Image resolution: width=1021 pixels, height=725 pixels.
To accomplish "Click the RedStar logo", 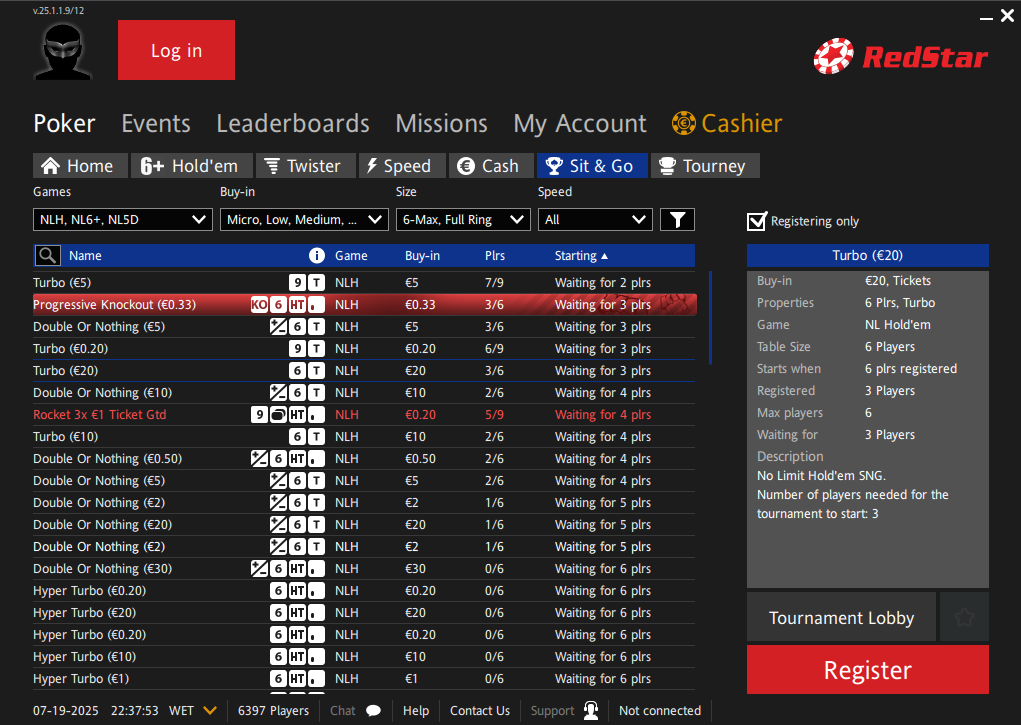I will point(901,56).
